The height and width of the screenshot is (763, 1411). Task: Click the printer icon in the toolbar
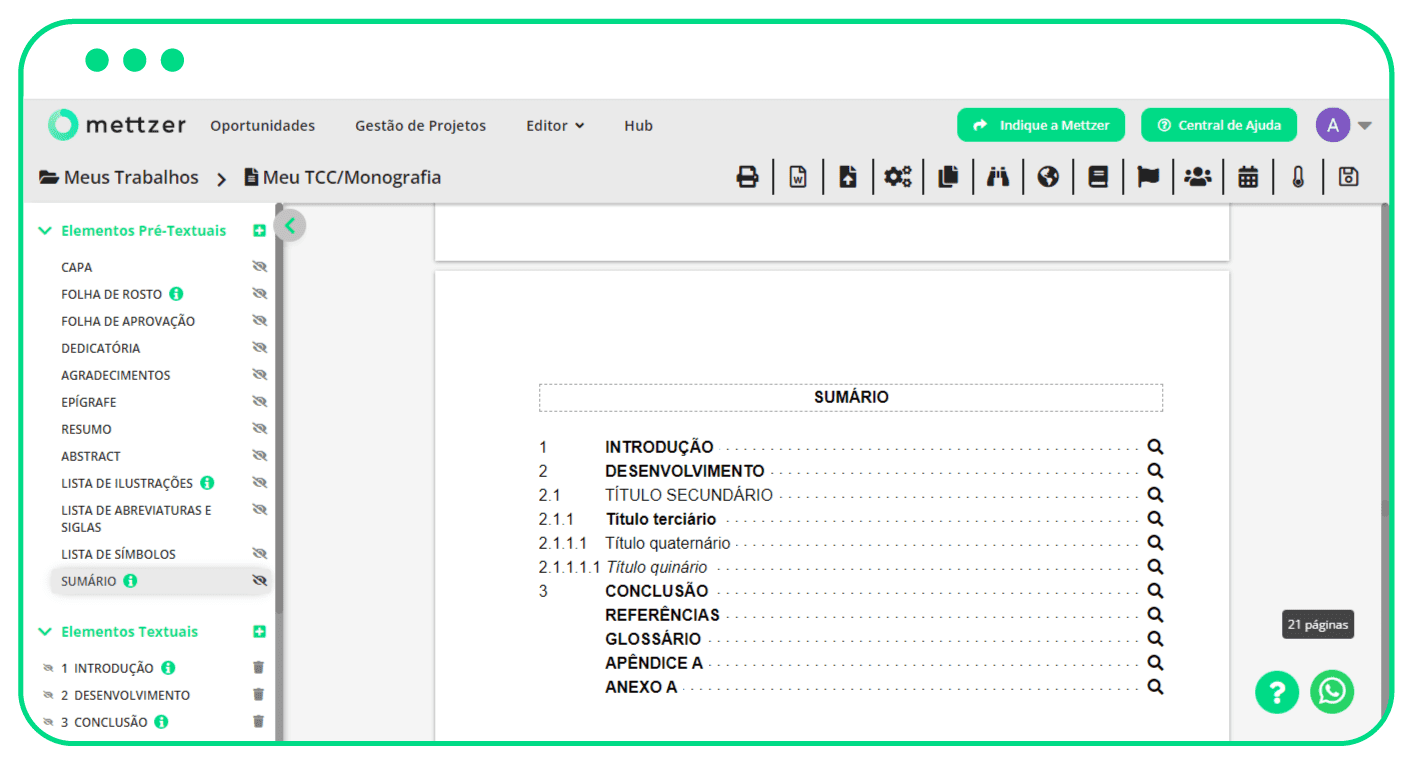click(747, 177)
